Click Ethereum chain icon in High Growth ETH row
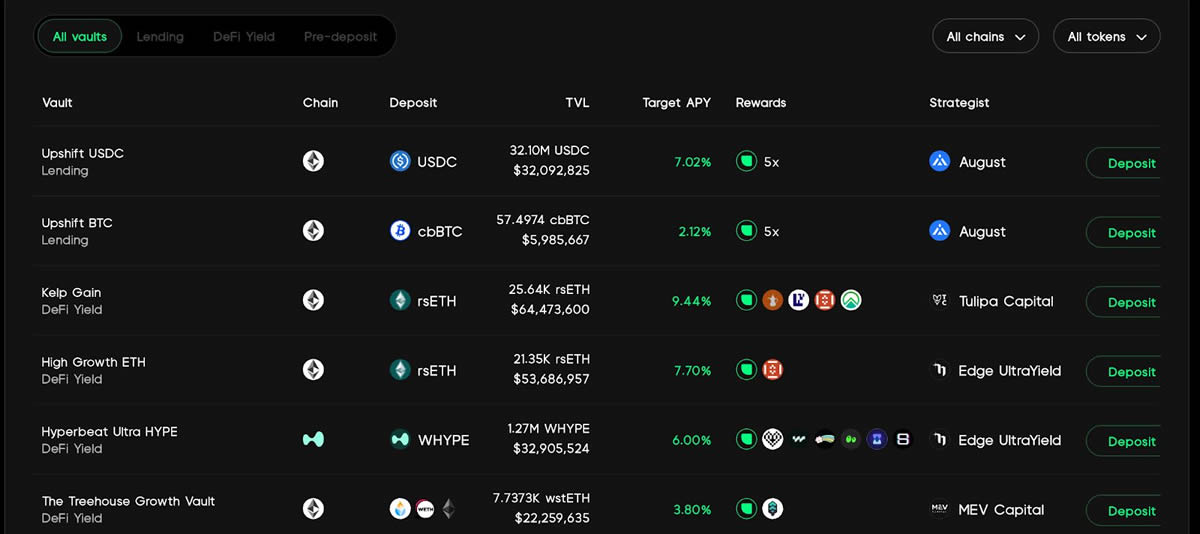1200x534 pixels. click(x=313, y=370)
